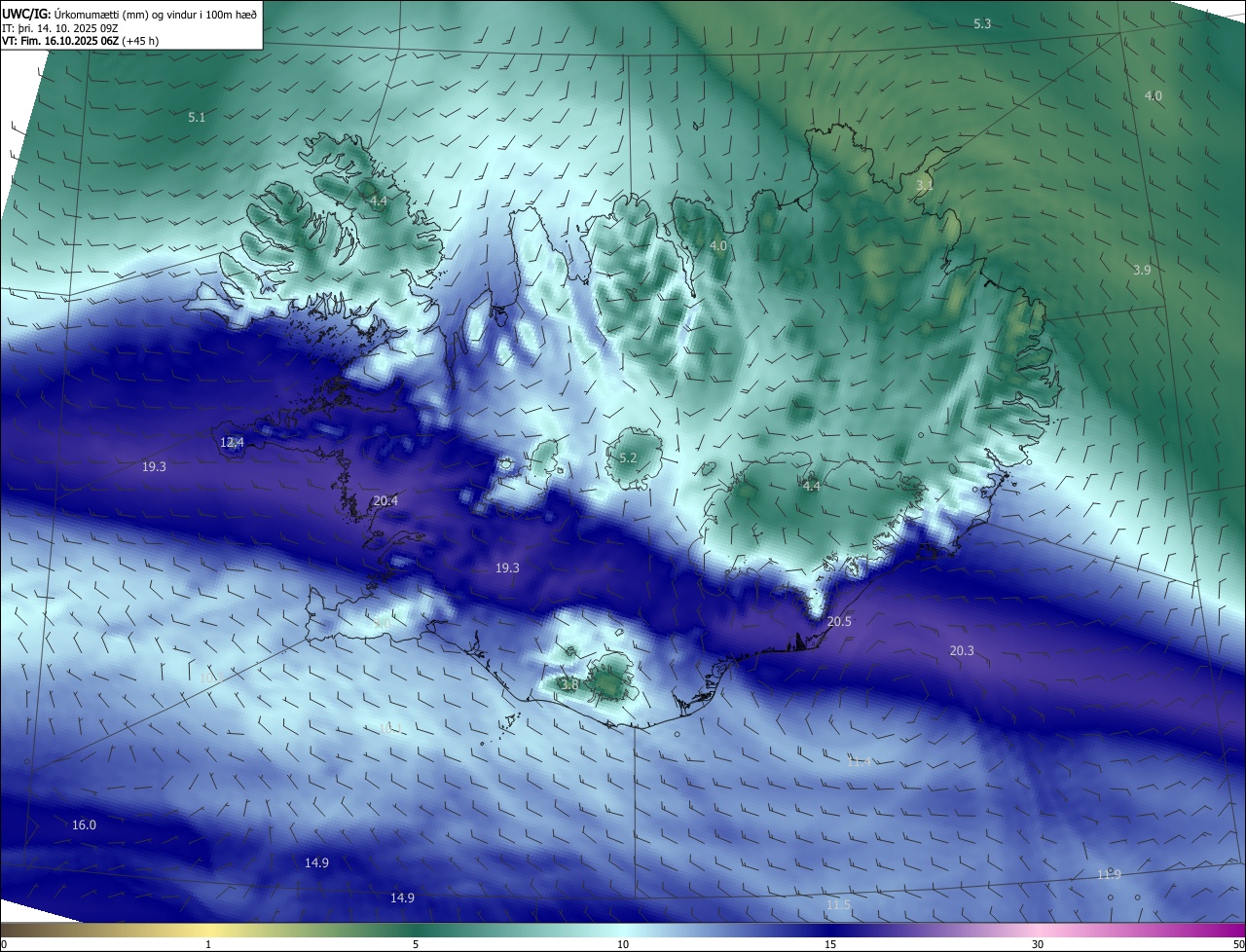The image size is (1246, 952).
Task: Click the 50 tick on the color scale
Action: point(1238,944)
